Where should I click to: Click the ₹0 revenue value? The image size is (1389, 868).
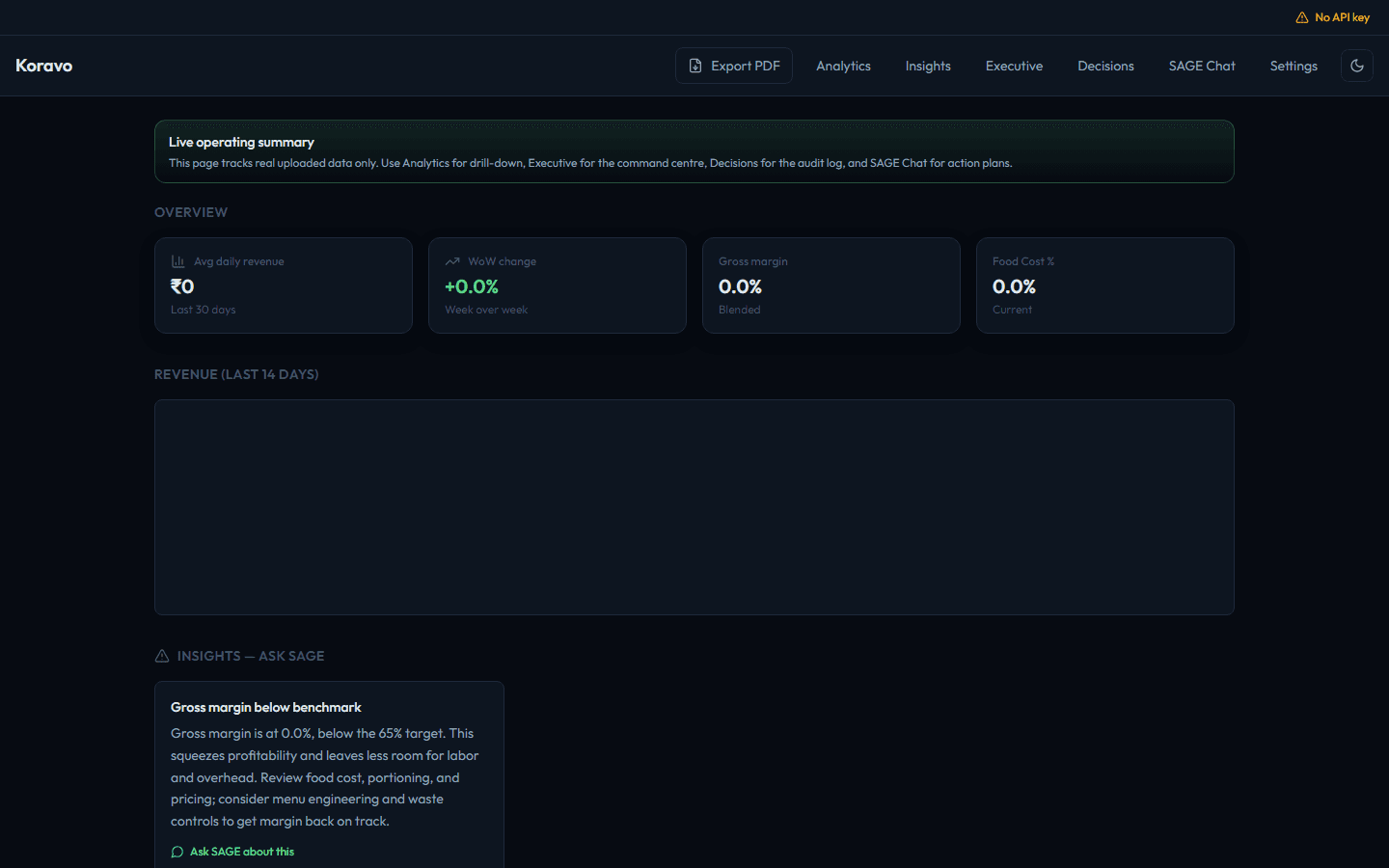pyautogui.click(x=182, y=286)
